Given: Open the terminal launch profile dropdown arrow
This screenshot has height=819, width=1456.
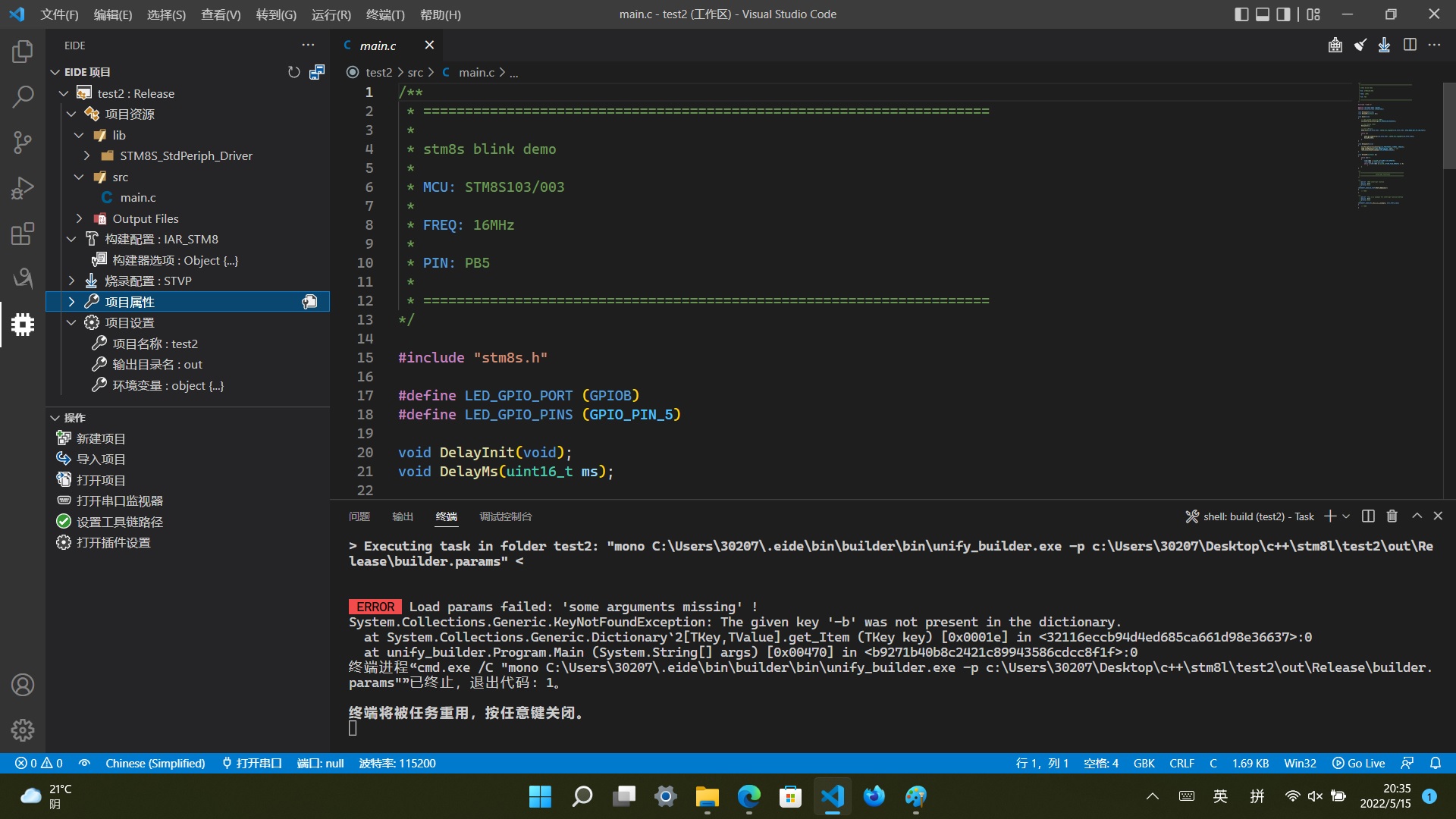Looking at the screenshot, I should [1346, 516].
